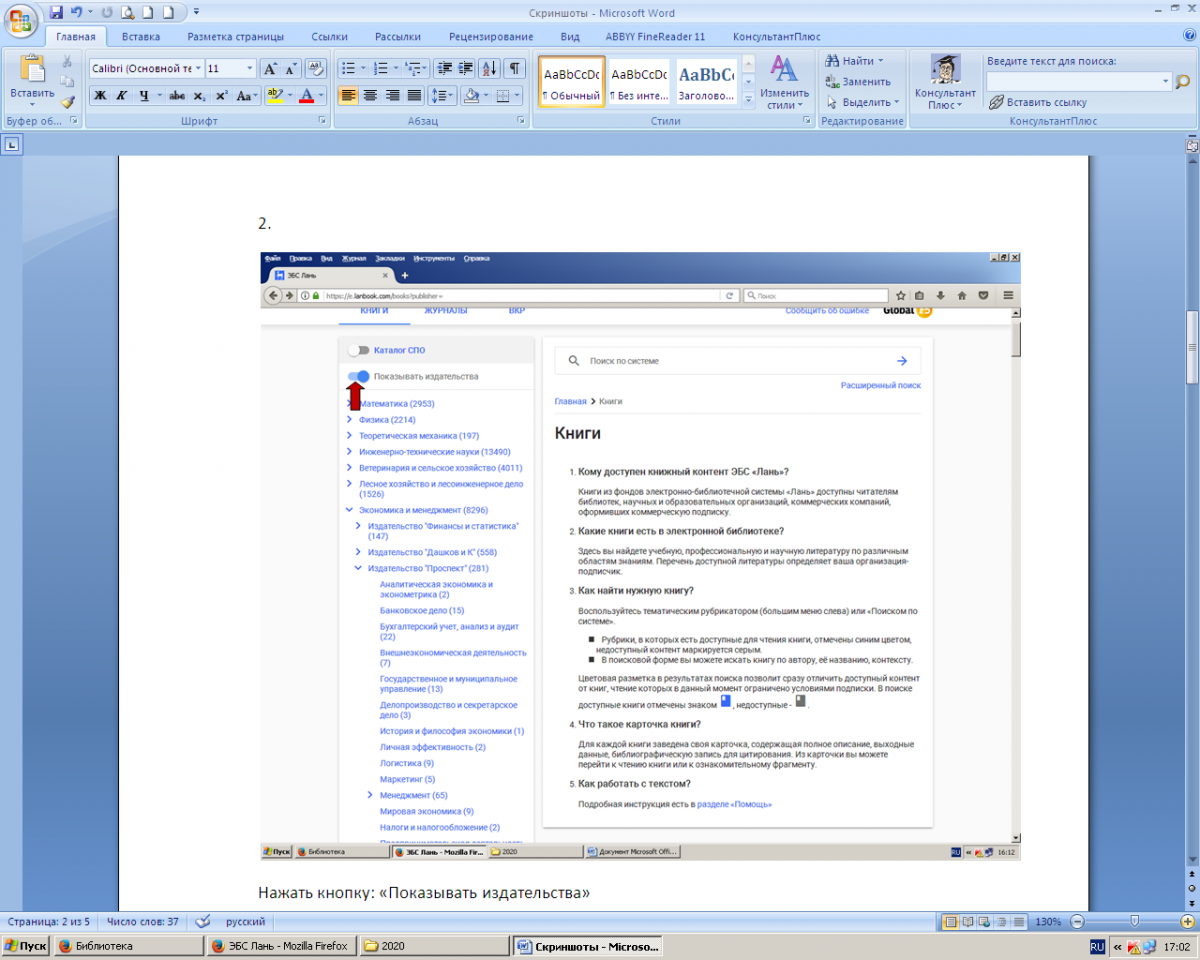Switch to the Рассылки tab

398,37
